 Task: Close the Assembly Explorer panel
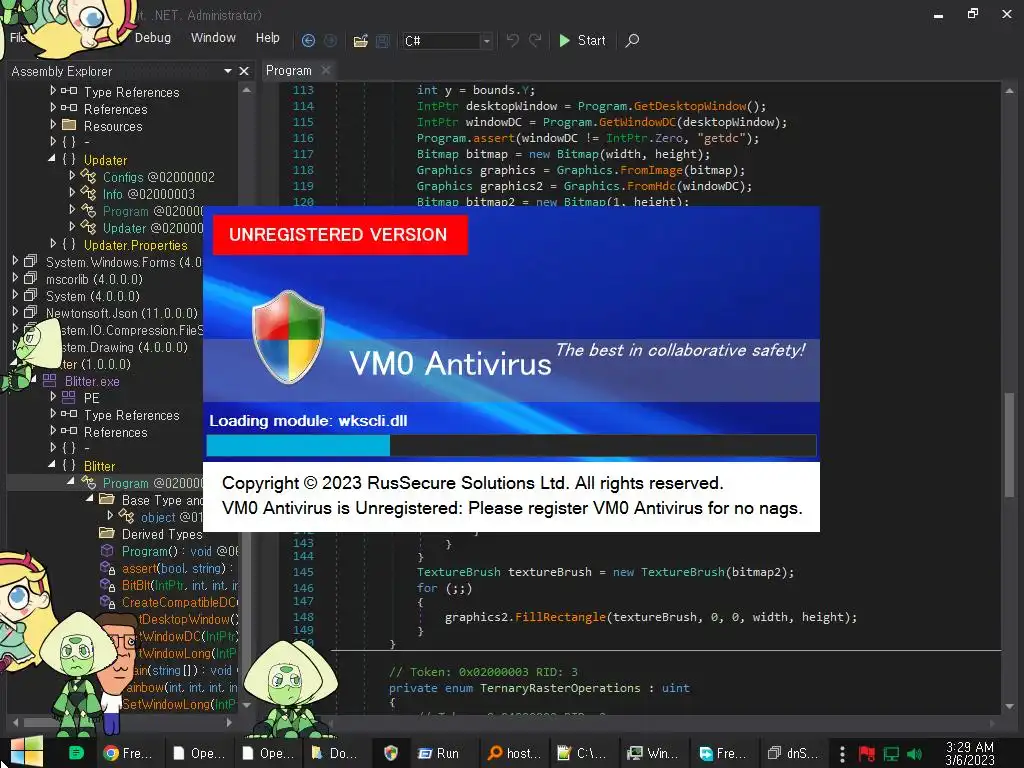coord(244,71)
